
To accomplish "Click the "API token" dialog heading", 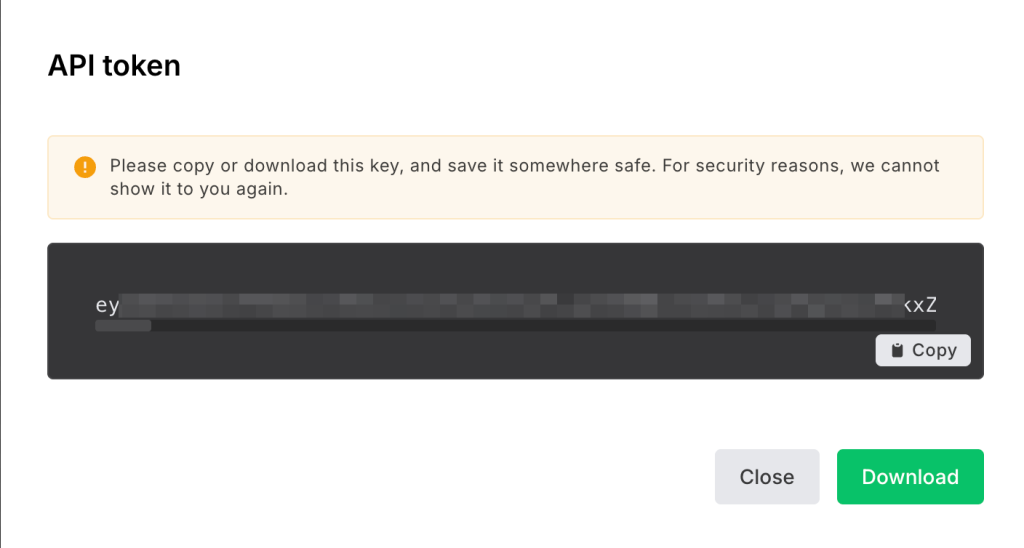I will tap(114, 66).
